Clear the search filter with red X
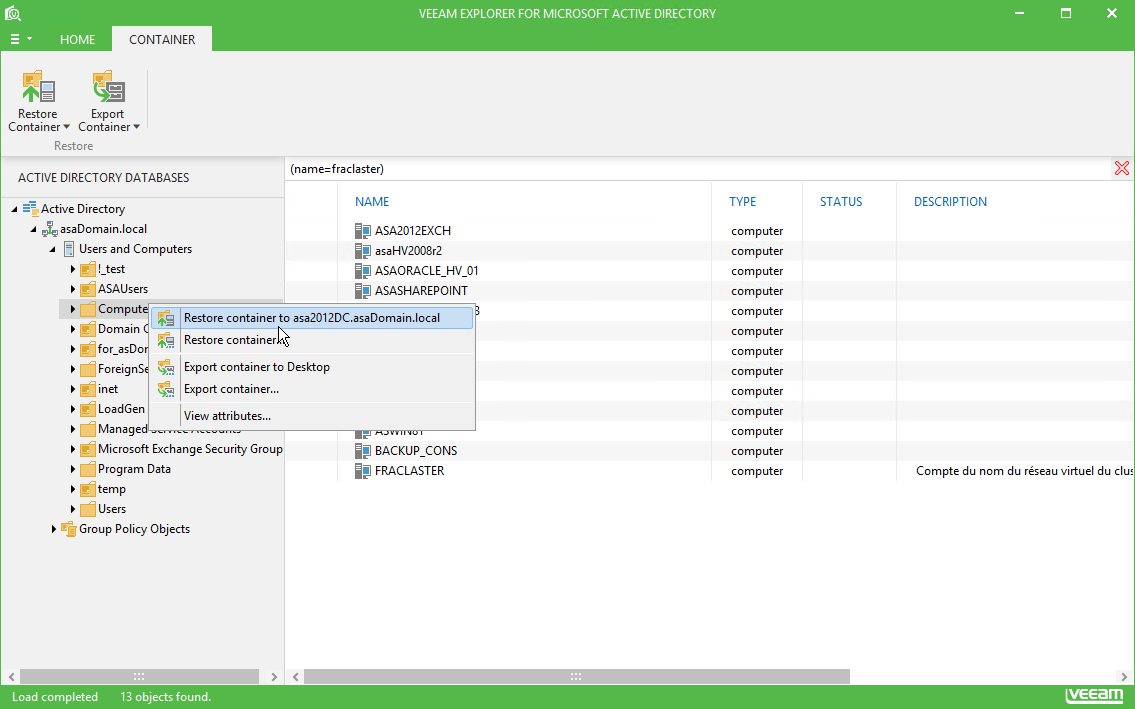This screenshot has width=1135, height=709. click(x=1122, y=169)
